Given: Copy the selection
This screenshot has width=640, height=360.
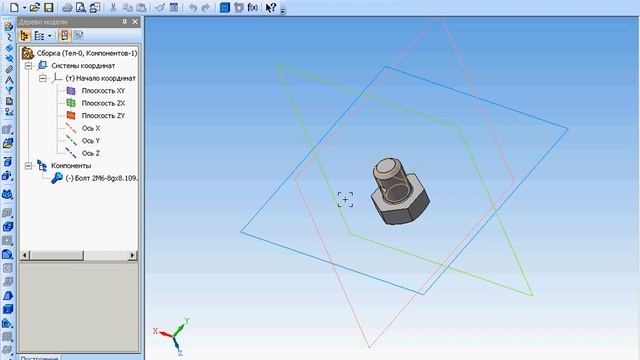Looking at the screenshot, I should (x=127, y=7).
